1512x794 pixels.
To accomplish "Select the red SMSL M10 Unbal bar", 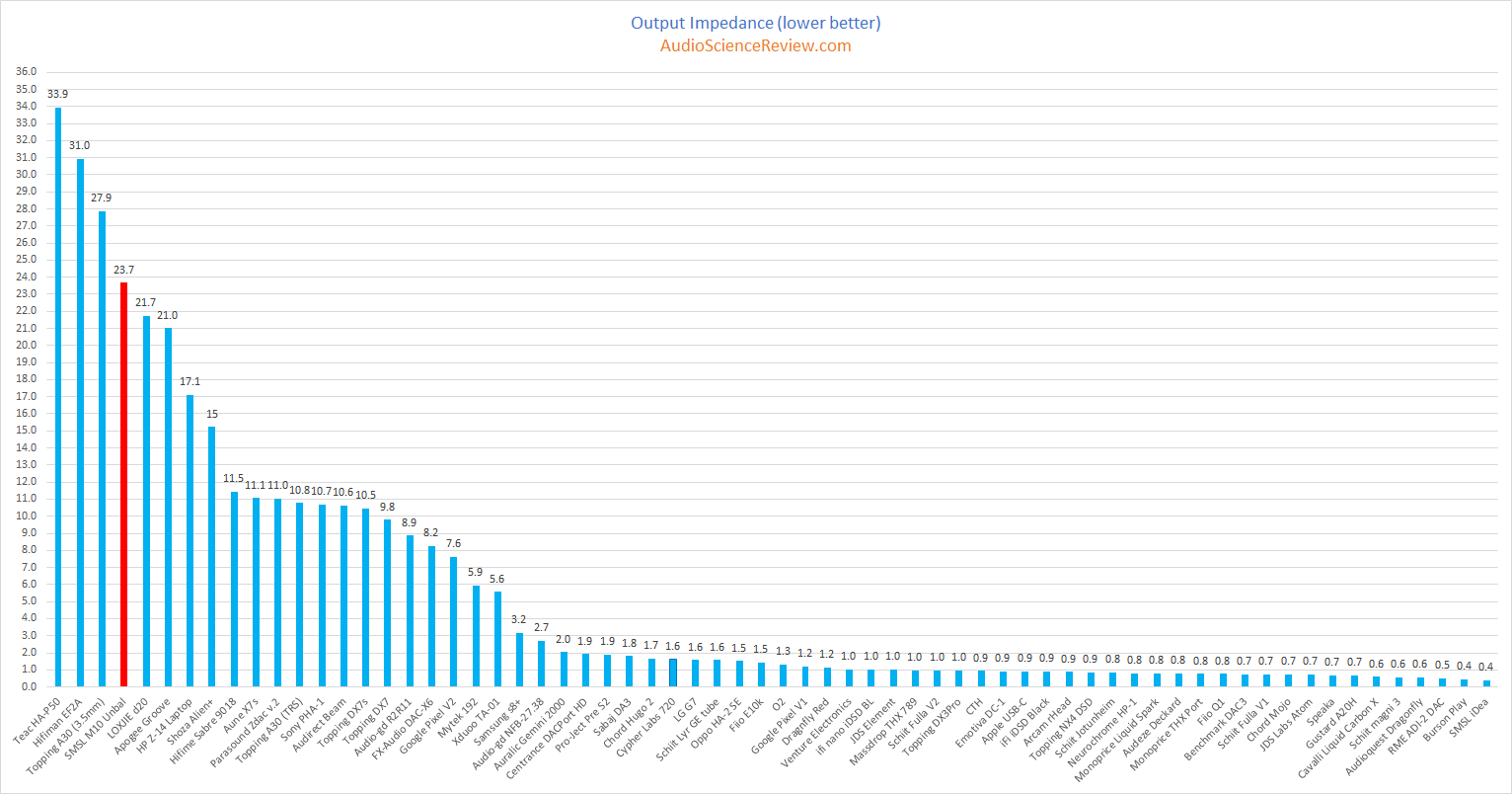I will tap(124, 484).
